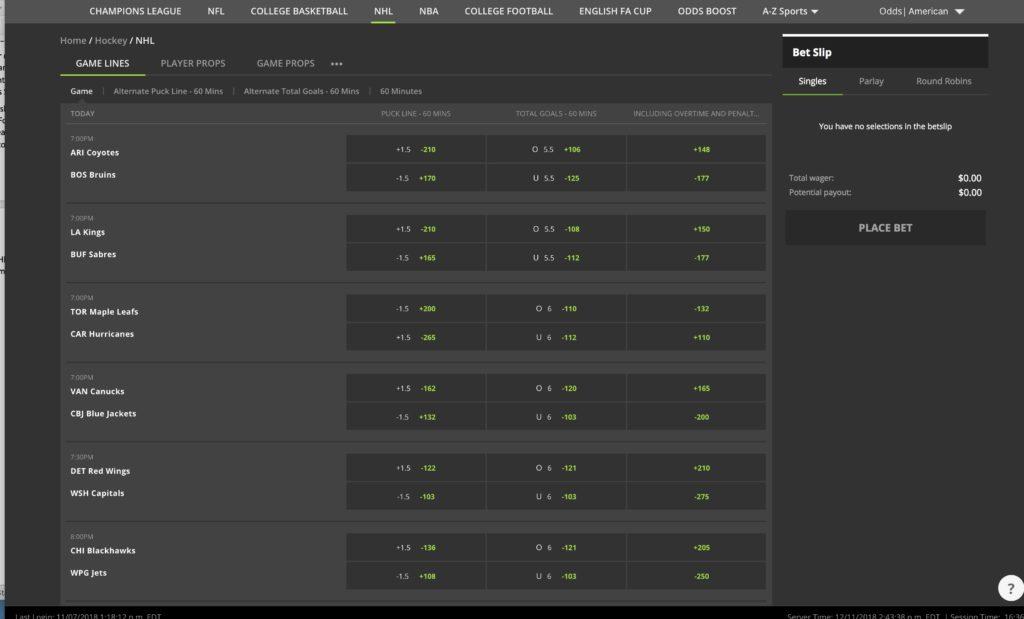Switch bet slip to Singles tab
1024x619 pixels.
point(812,81)
